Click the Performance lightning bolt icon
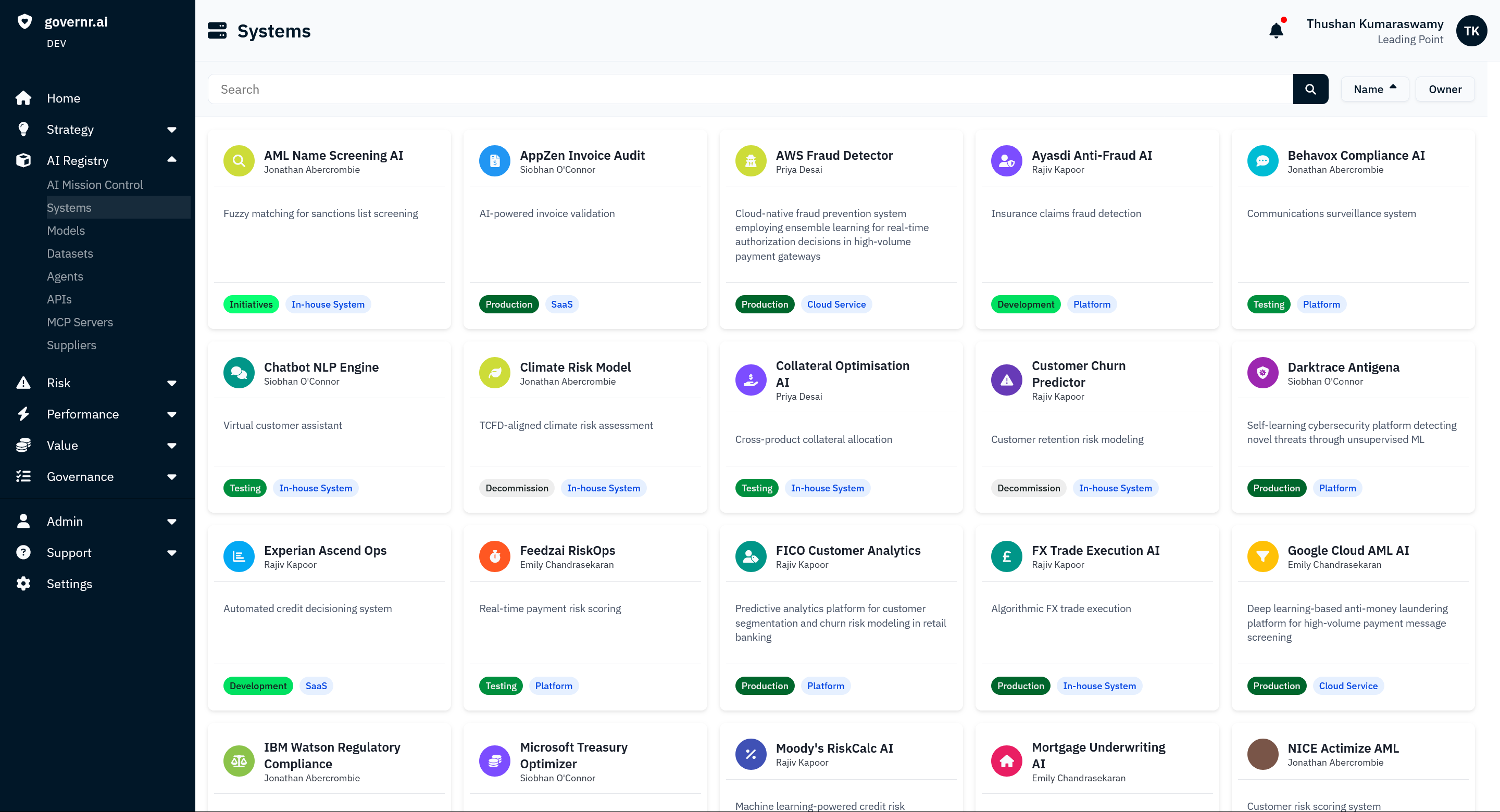 pyautogui.click(x=24, y=414)
